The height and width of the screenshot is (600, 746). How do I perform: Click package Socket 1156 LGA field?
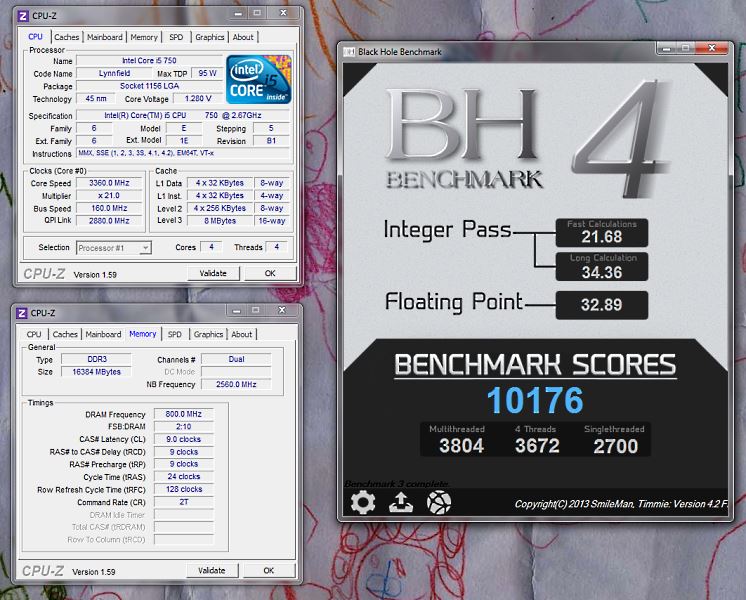[x=149, y=86]
